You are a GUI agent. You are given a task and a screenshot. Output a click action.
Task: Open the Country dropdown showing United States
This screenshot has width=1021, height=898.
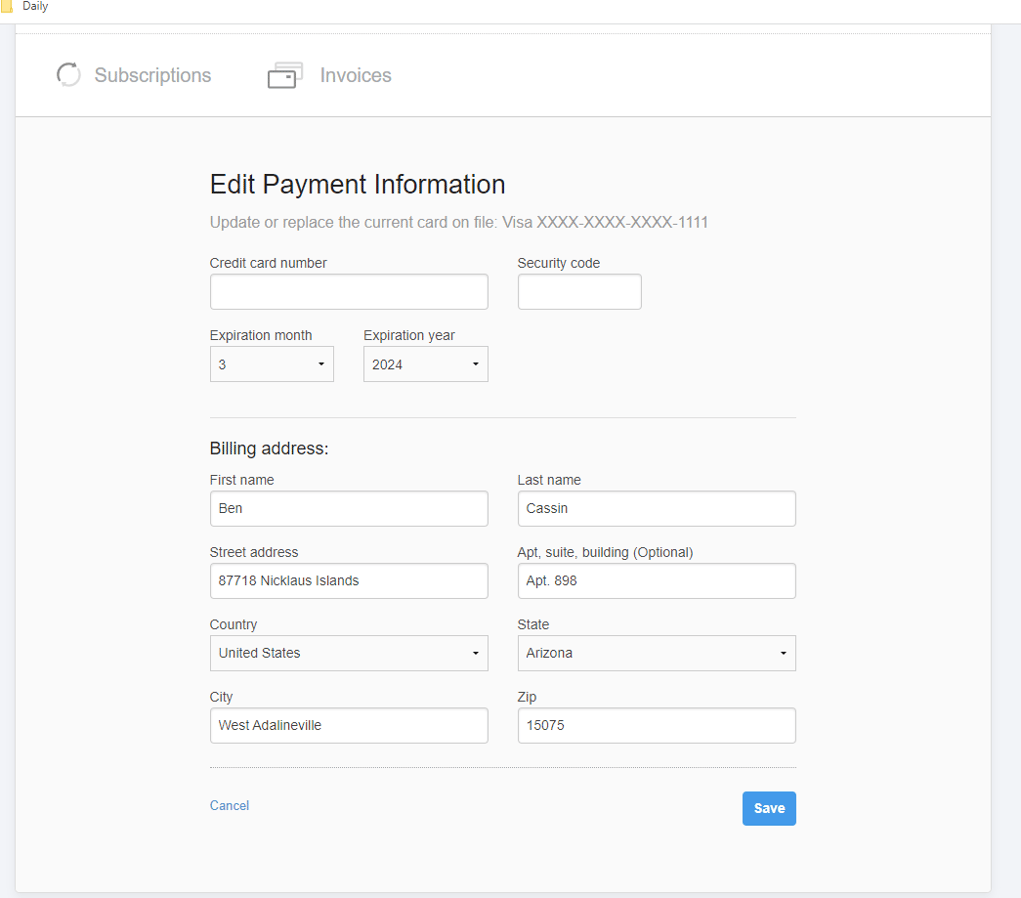coord(348,653)
